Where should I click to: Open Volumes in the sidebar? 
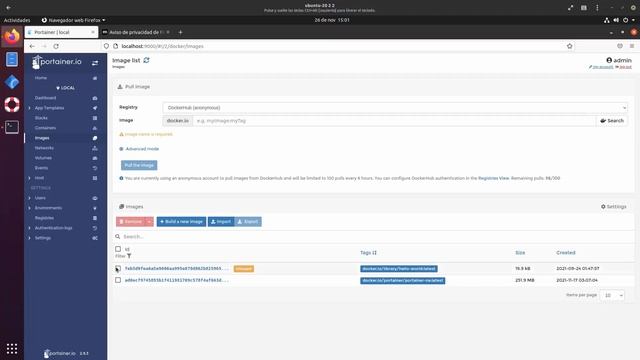[43, 158]
